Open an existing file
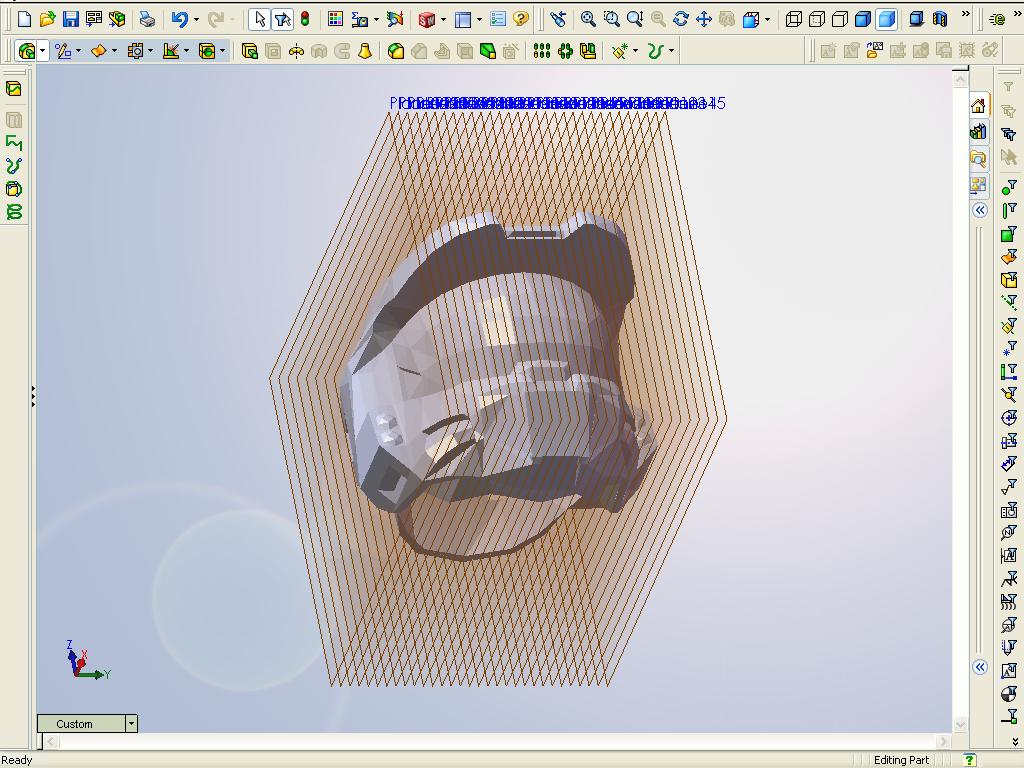Screen dimensions: 1024x768 click(x=47, y=19)
